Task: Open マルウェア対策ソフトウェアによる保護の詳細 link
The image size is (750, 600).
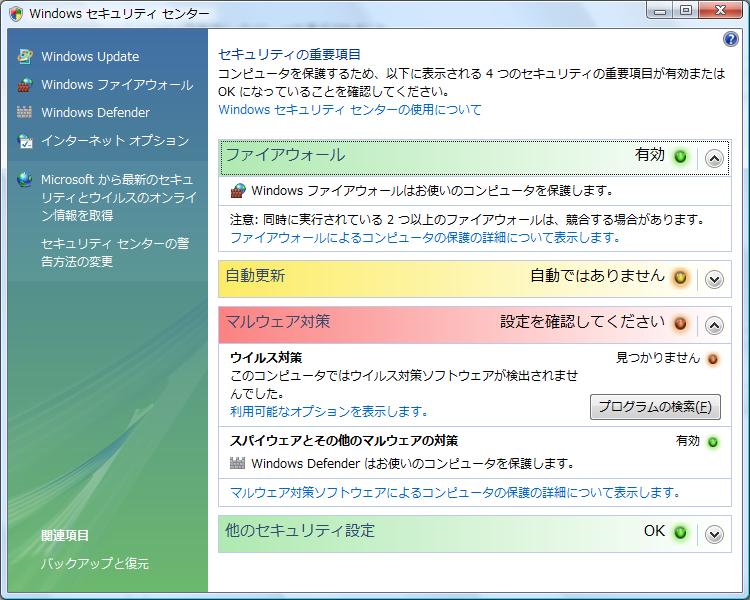Action: coord(455,492)
